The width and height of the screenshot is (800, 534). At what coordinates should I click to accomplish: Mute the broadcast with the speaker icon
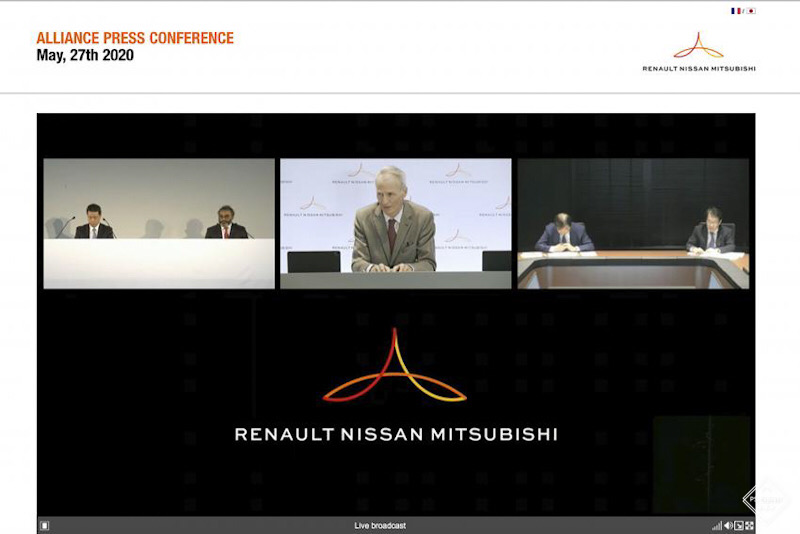click(728, 525)
